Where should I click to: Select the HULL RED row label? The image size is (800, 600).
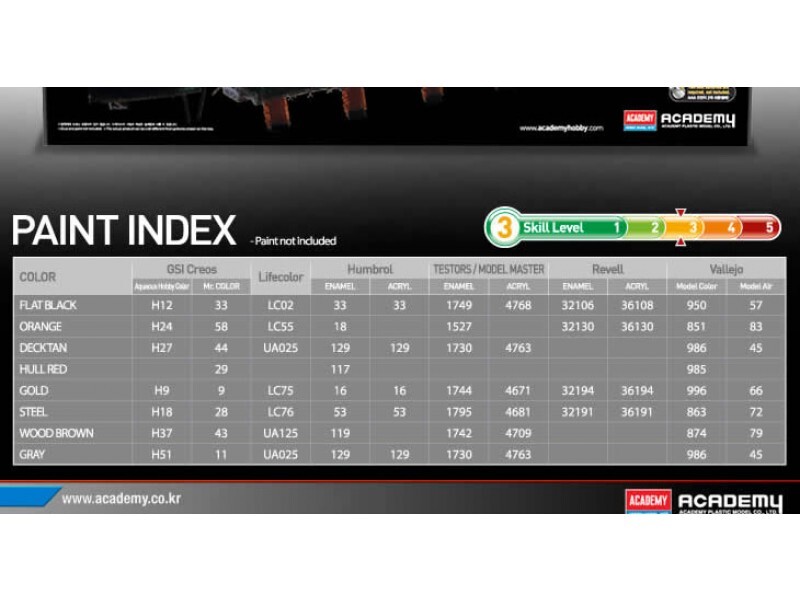point(43,369)
